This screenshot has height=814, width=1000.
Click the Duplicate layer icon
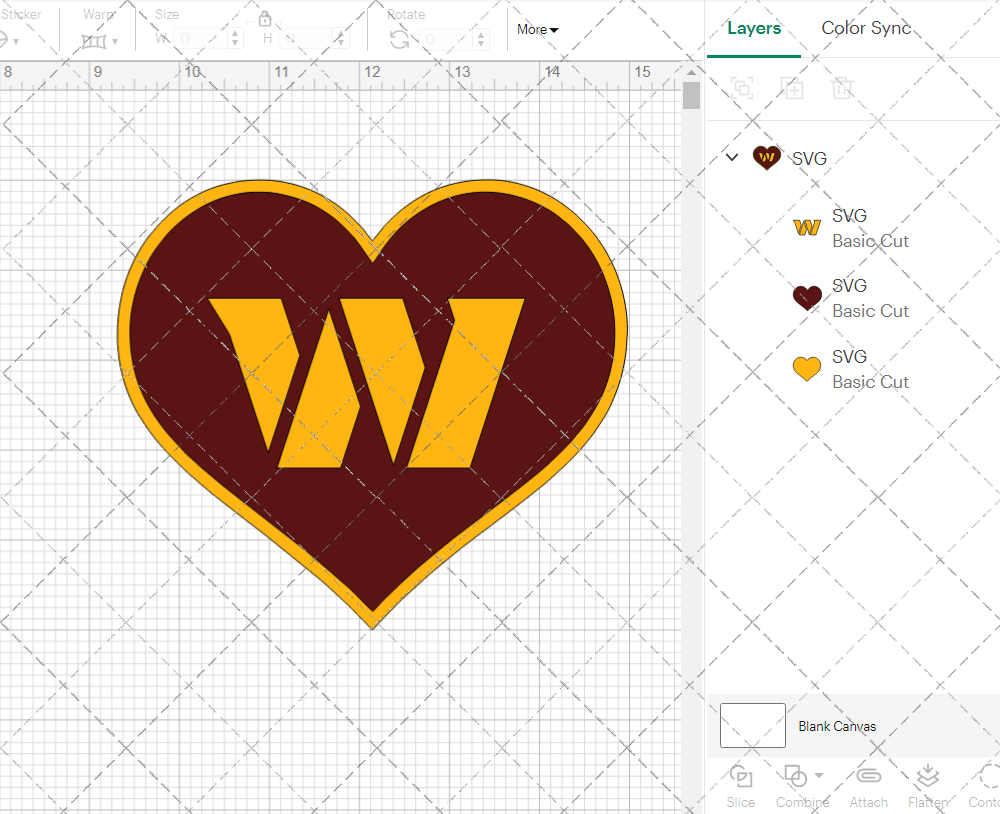792,87
